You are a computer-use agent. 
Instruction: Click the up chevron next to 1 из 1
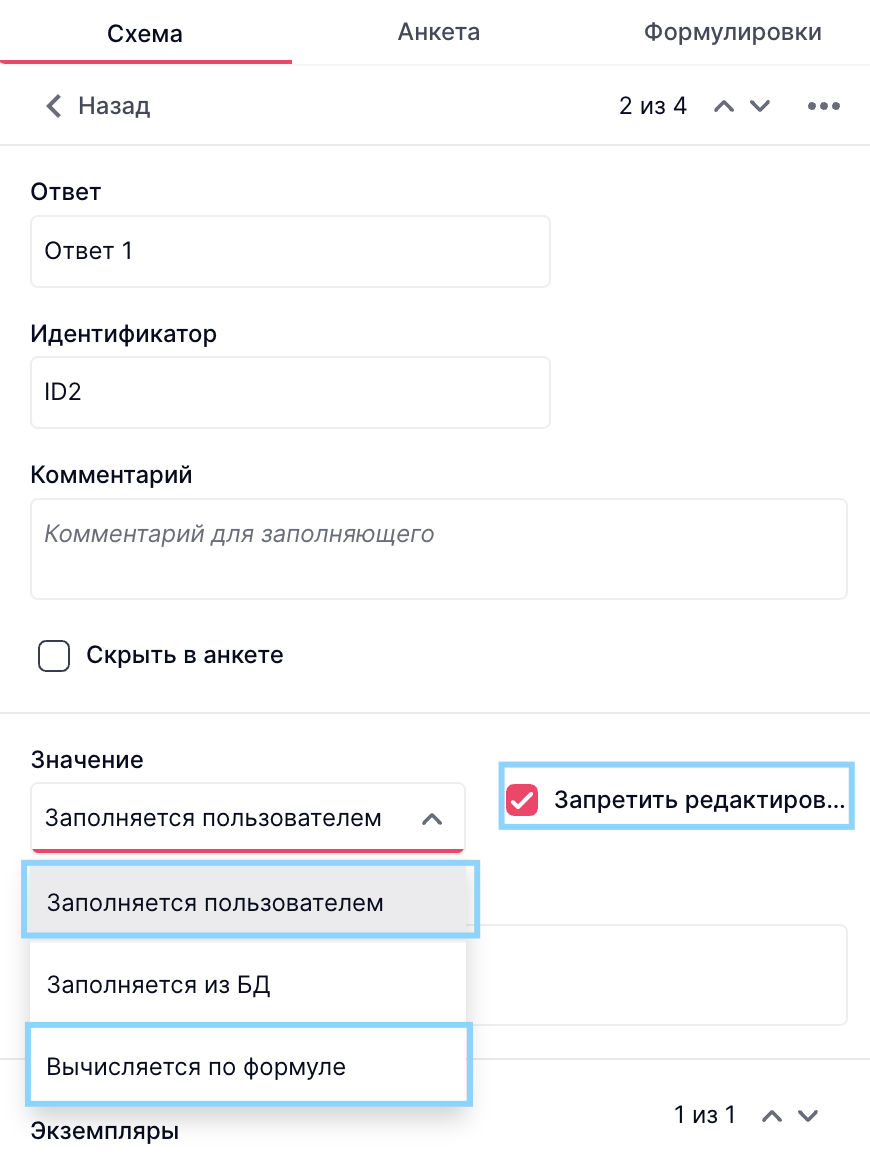(772, 1115)
